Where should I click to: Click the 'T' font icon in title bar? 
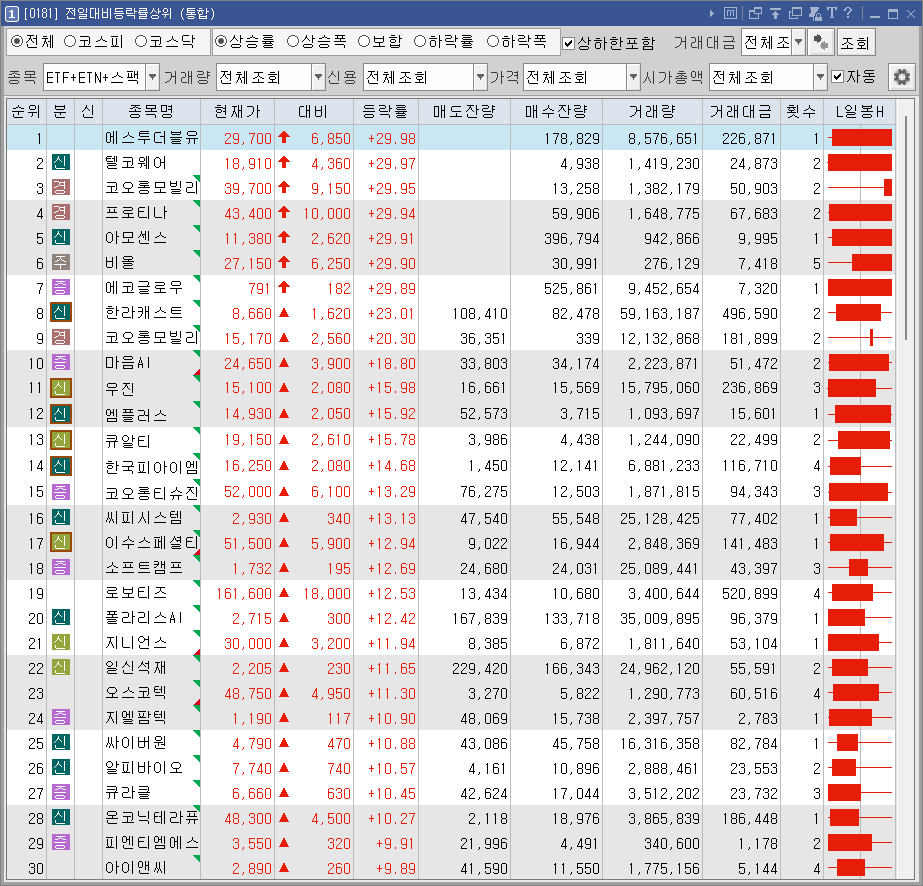[832, 13]
